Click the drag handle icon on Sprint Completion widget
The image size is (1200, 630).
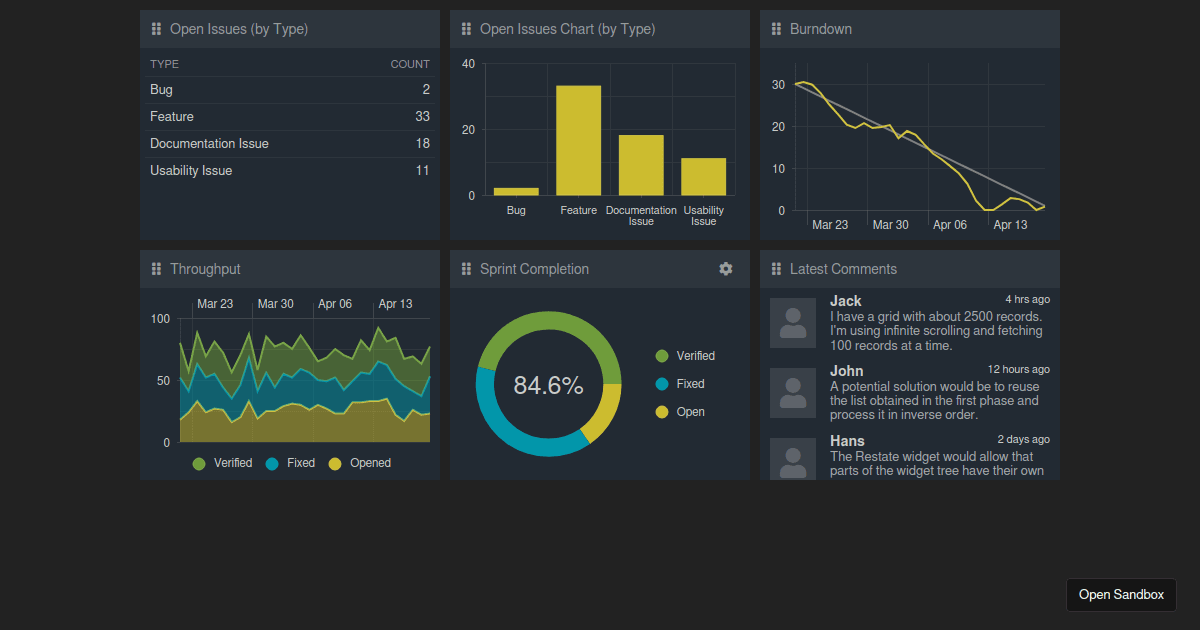(466, 268)
